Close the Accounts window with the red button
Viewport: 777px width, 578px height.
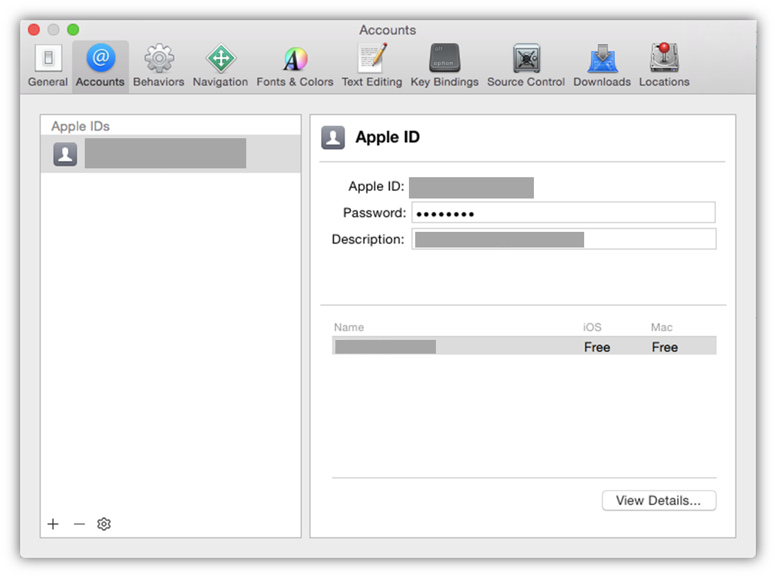click(34, 30)
